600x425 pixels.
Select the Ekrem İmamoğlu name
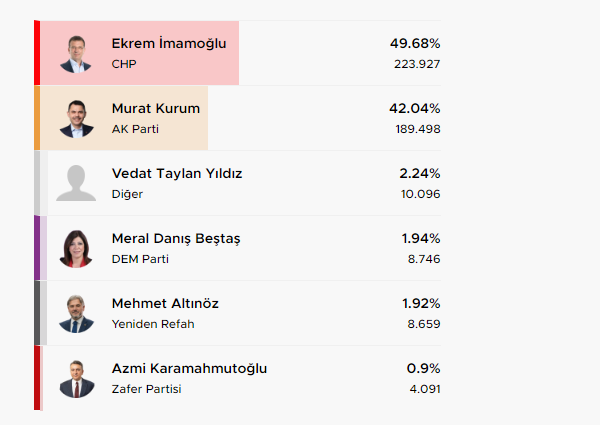[x=169, y=44]
